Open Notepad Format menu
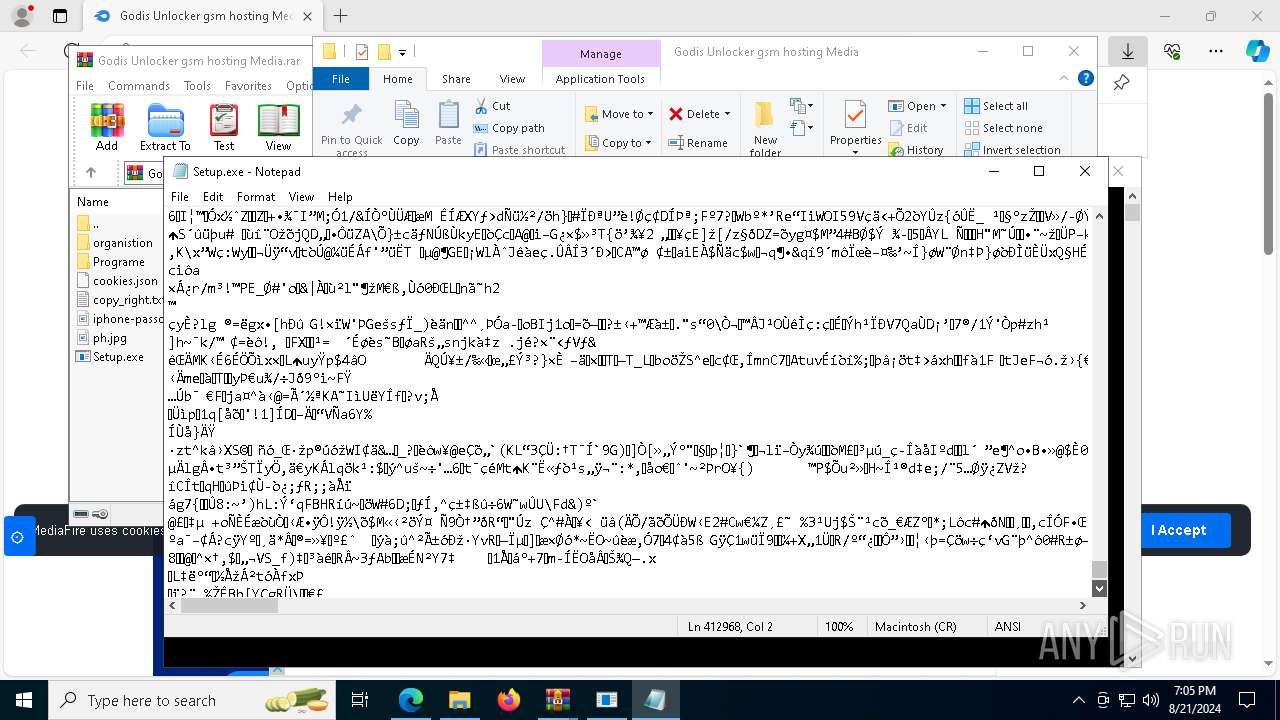This screenshot has height=720, width=1280. click(256, 197)
